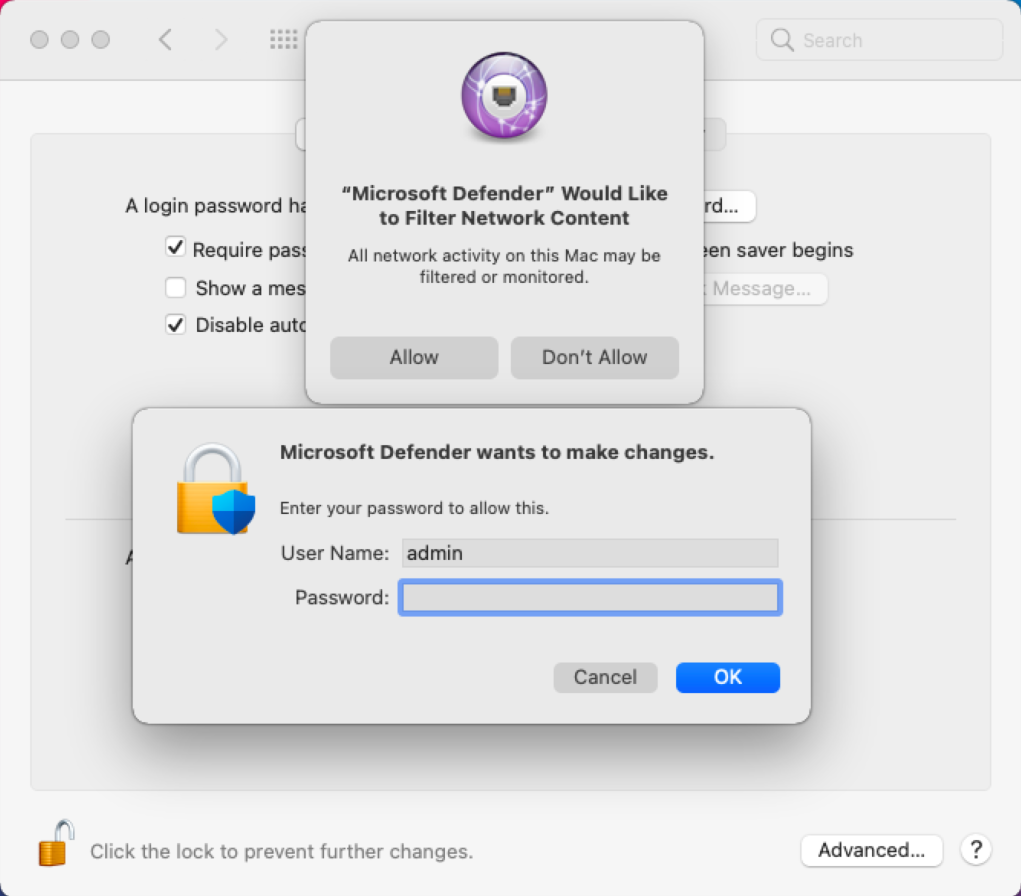This screenshot has width=1021, height=896.
Task: Confirm password dialog with OK
Action: point(727,677)
